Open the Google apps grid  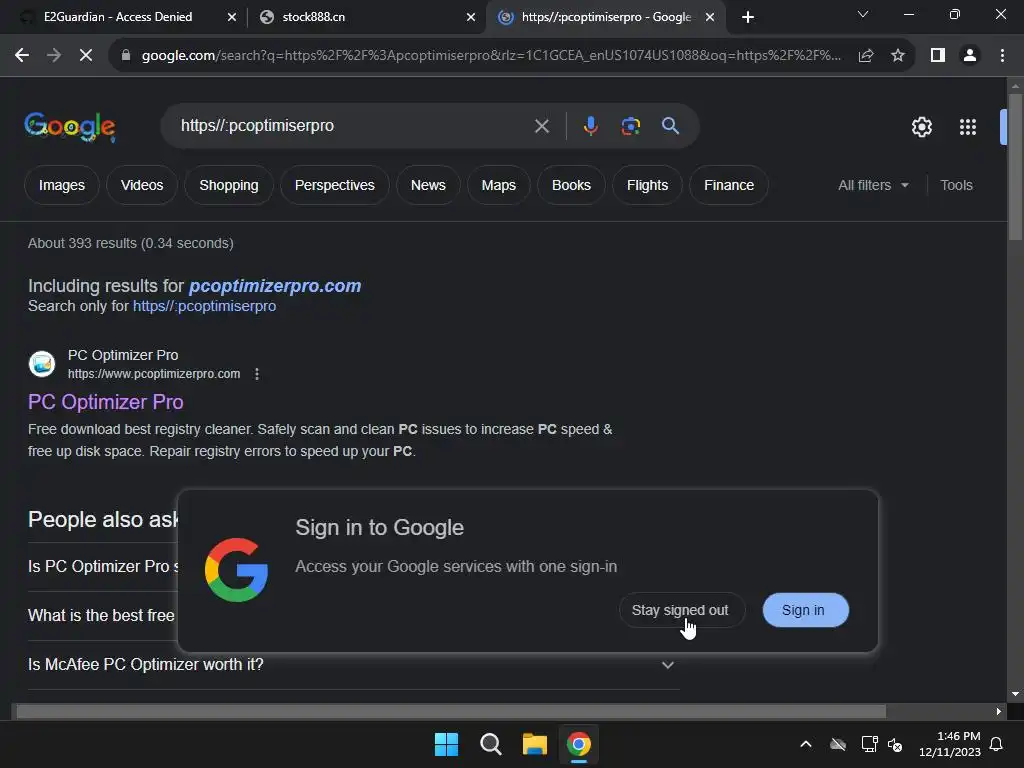pos(967,127)
